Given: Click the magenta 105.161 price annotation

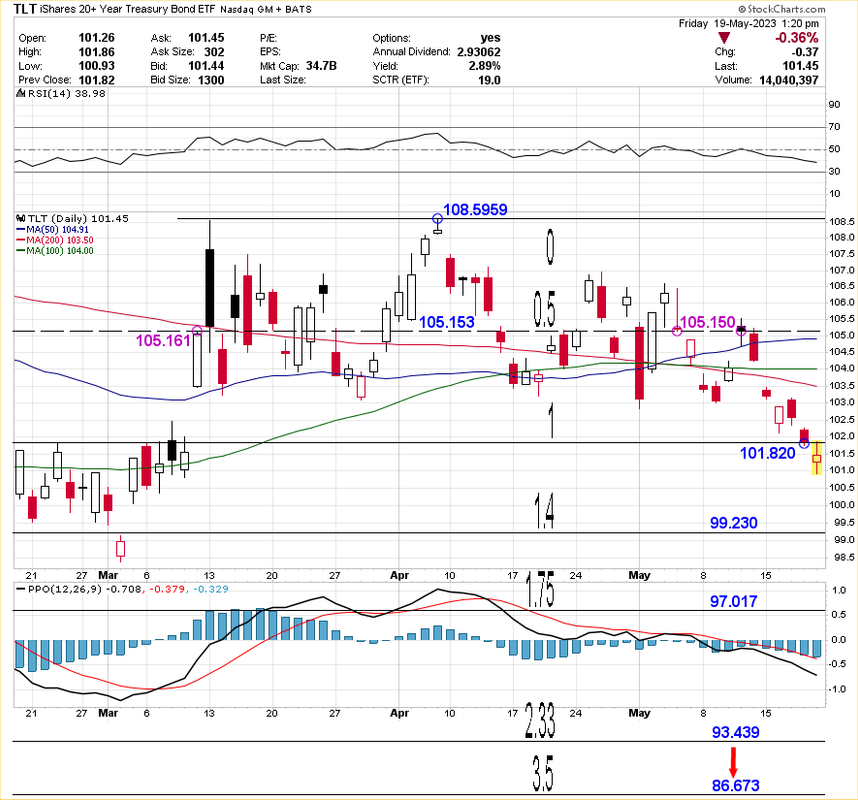Looking at the screenshot, I should click(163, 341).
